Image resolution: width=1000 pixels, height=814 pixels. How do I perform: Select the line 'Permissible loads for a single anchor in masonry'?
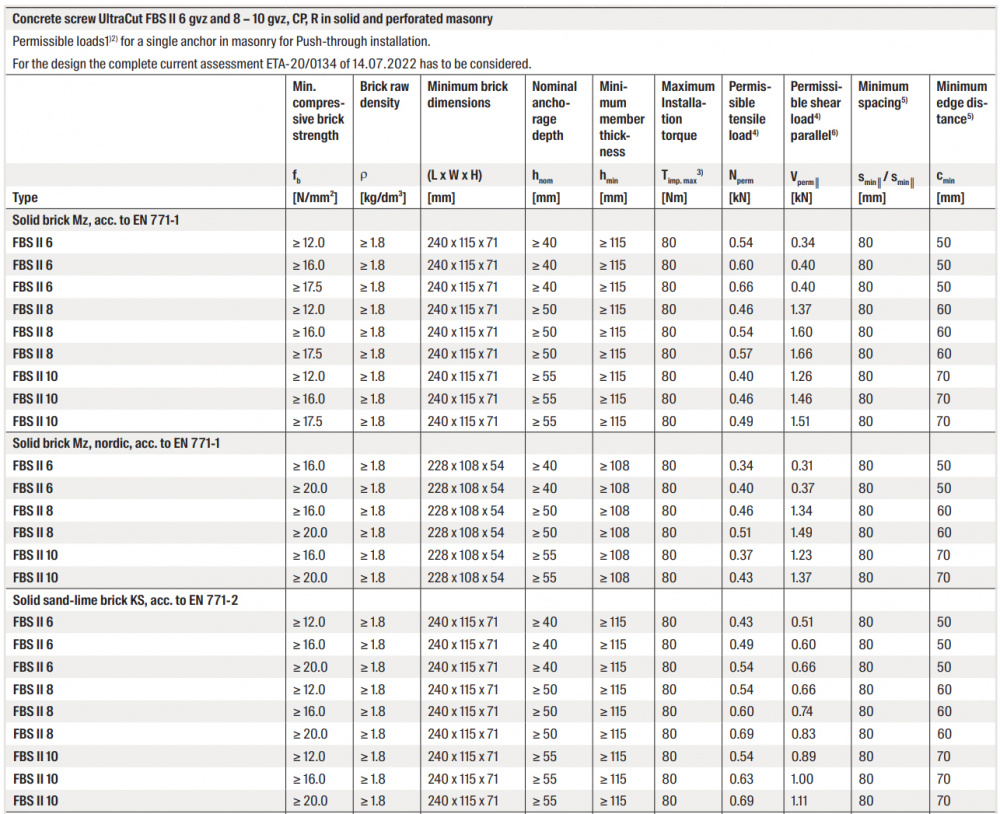[221, 41]
